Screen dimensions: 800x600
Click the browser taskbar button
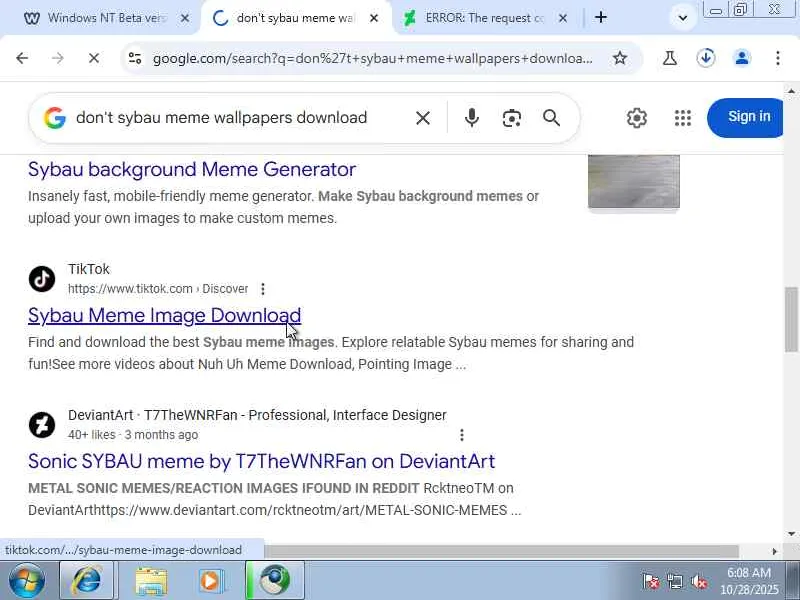pos(276,580)
